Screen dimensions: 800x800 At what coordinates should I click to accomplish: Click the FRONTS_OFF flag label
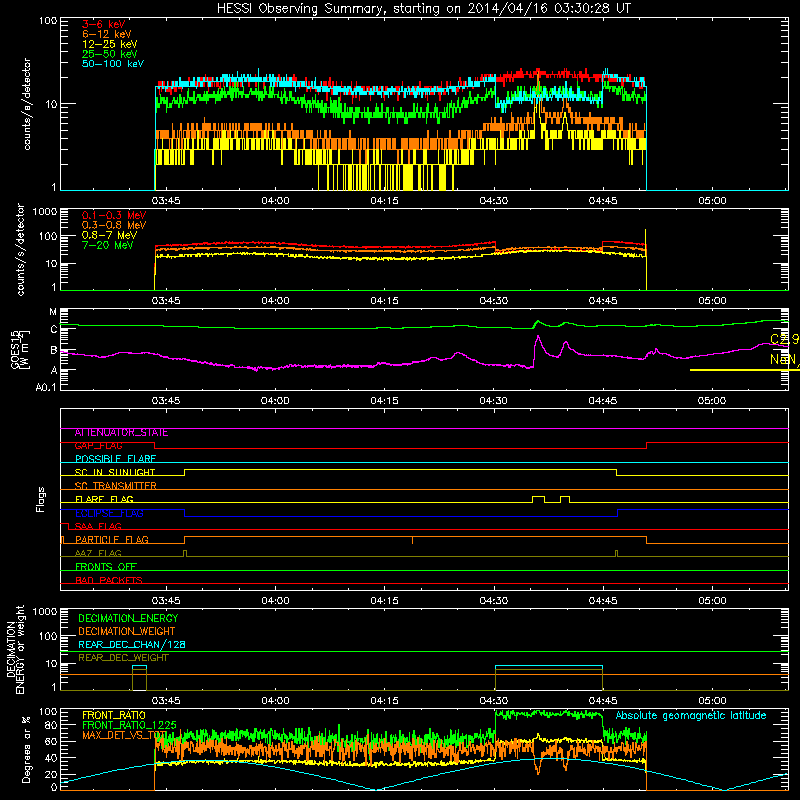[x=106, y=567]
